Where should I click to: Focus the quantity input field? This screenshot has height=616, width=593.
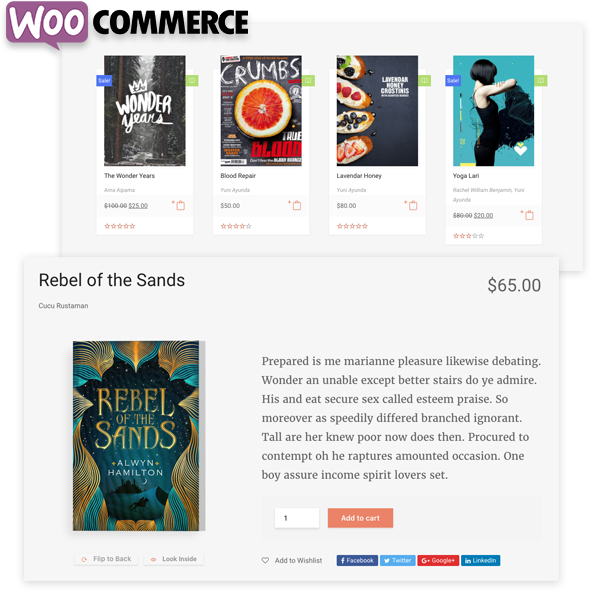click(x=297, y=518)
